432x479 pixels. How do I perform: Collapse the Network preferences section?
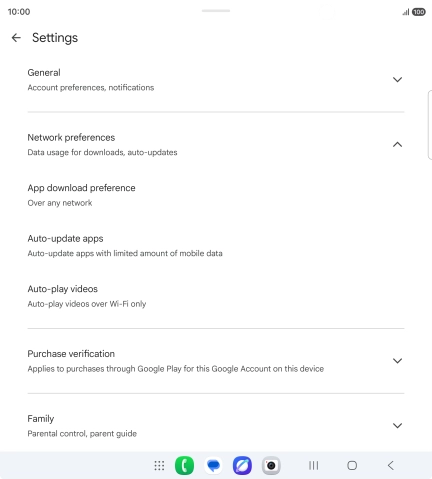click(397, 145)
